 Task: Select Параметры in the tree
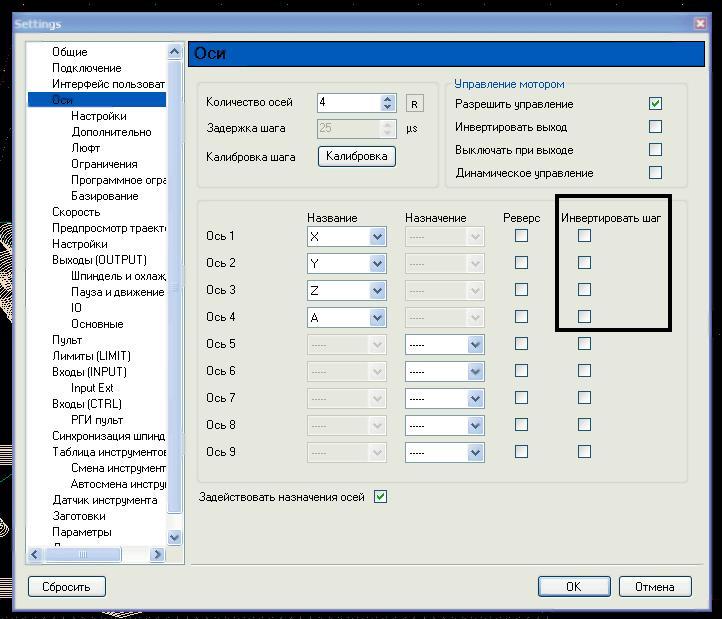82,532
